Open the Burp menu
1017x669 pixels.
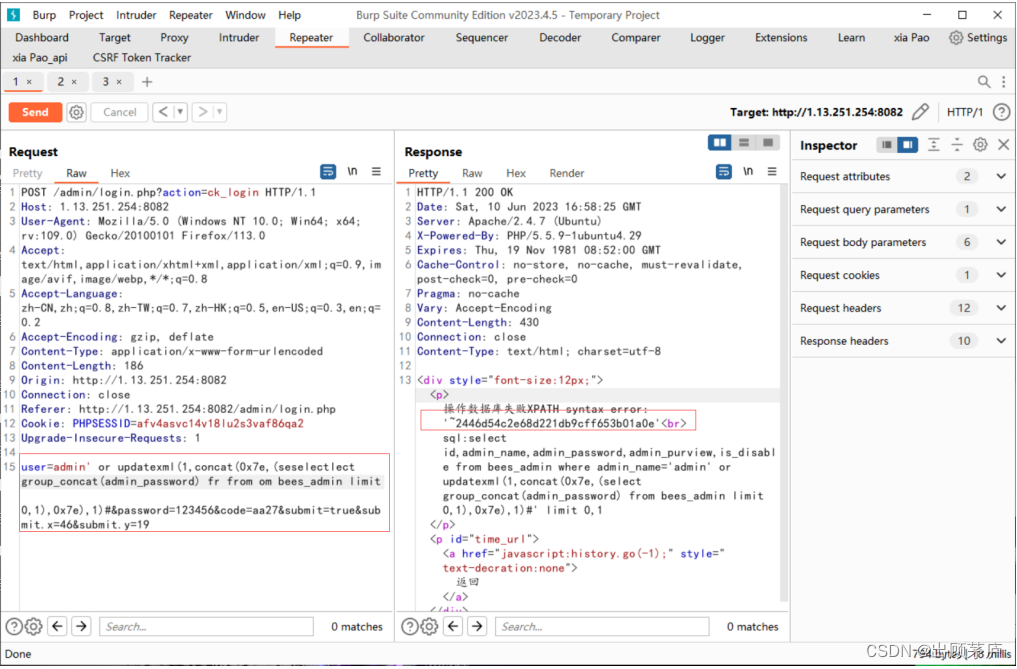pyautogui.click(x=44, y=15)
